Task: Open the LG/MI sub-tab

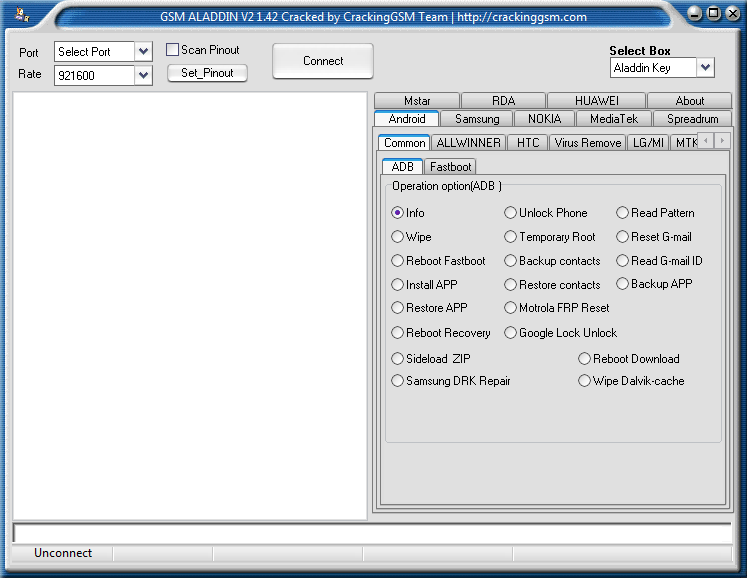Action: pos(648,142)
